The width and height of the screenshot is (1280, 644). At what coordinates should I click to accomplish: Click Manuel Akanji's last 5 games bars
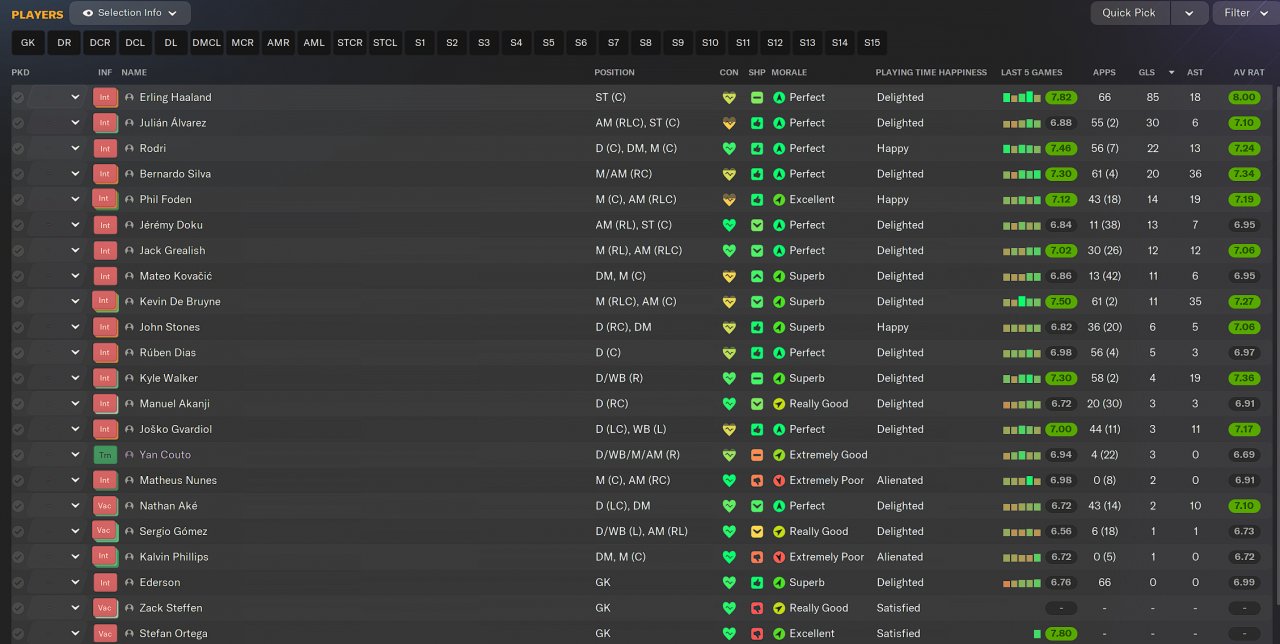coord(1022,404)
